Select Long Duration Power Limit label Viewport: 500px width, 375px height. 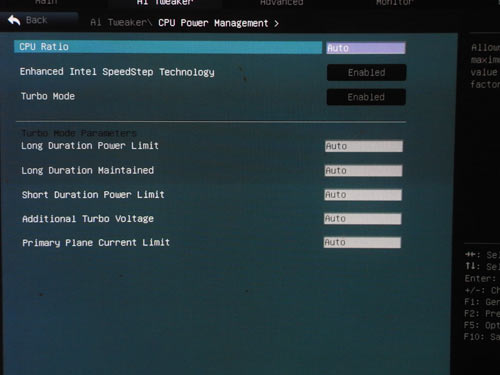point(90,146)
